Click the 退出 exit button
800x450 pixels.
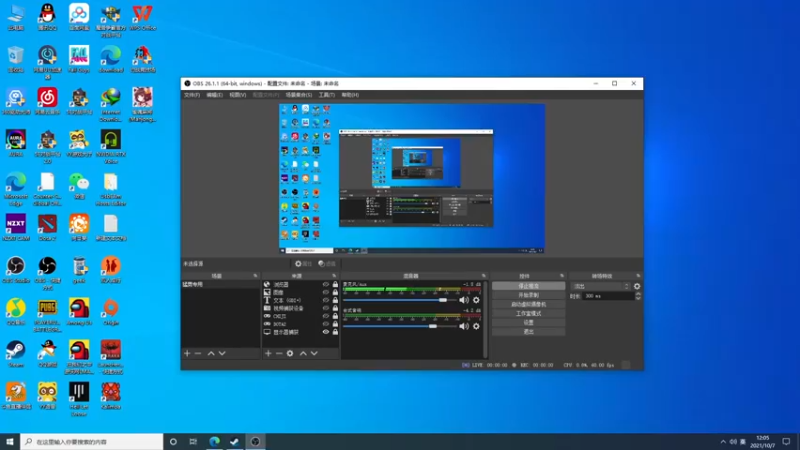pyautogui.click(x=528, y=332)
